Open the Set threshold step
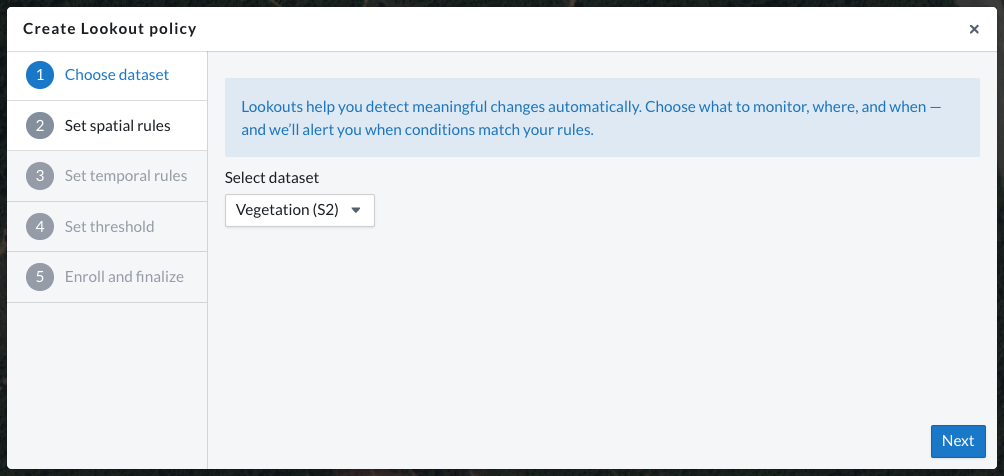The image size is (1004, 476). [109, 227]
